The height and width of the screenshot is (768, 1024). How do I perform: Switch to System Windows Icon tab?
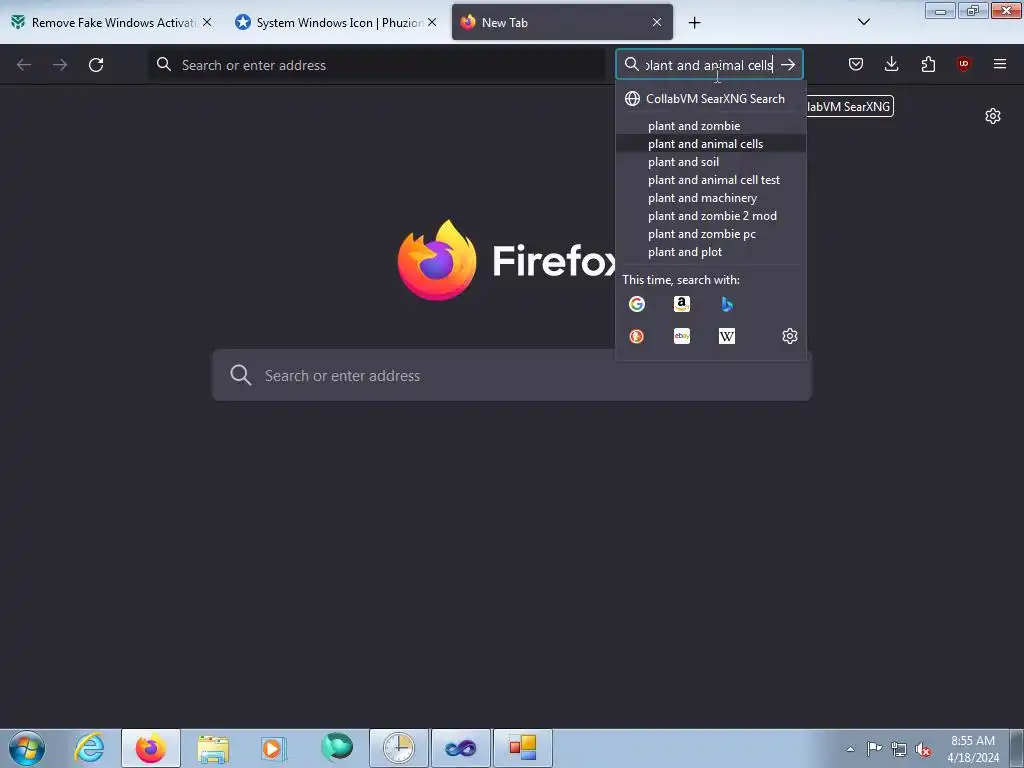click(340, 23)
